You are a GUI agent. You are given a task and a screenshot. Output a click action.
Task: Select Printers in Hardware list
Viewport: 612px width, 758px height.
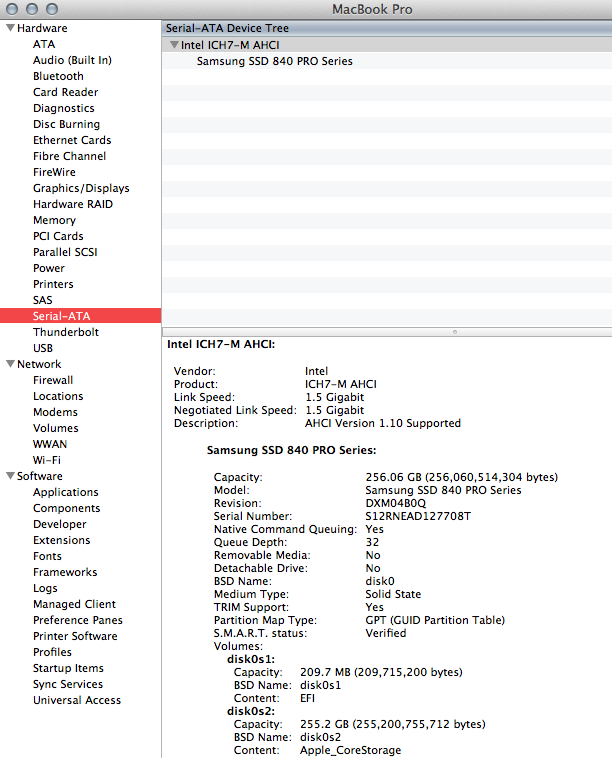pos(53,284)
